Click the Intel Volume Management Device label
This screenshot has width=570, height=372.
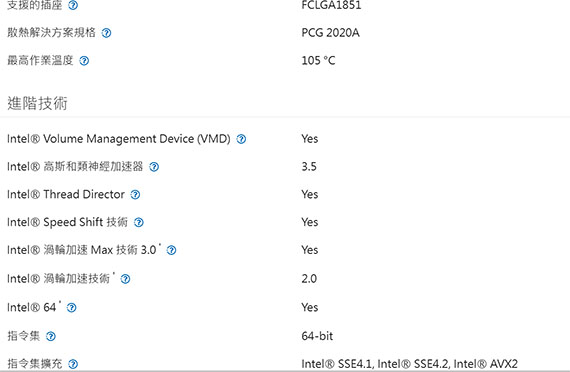point(119,139)
